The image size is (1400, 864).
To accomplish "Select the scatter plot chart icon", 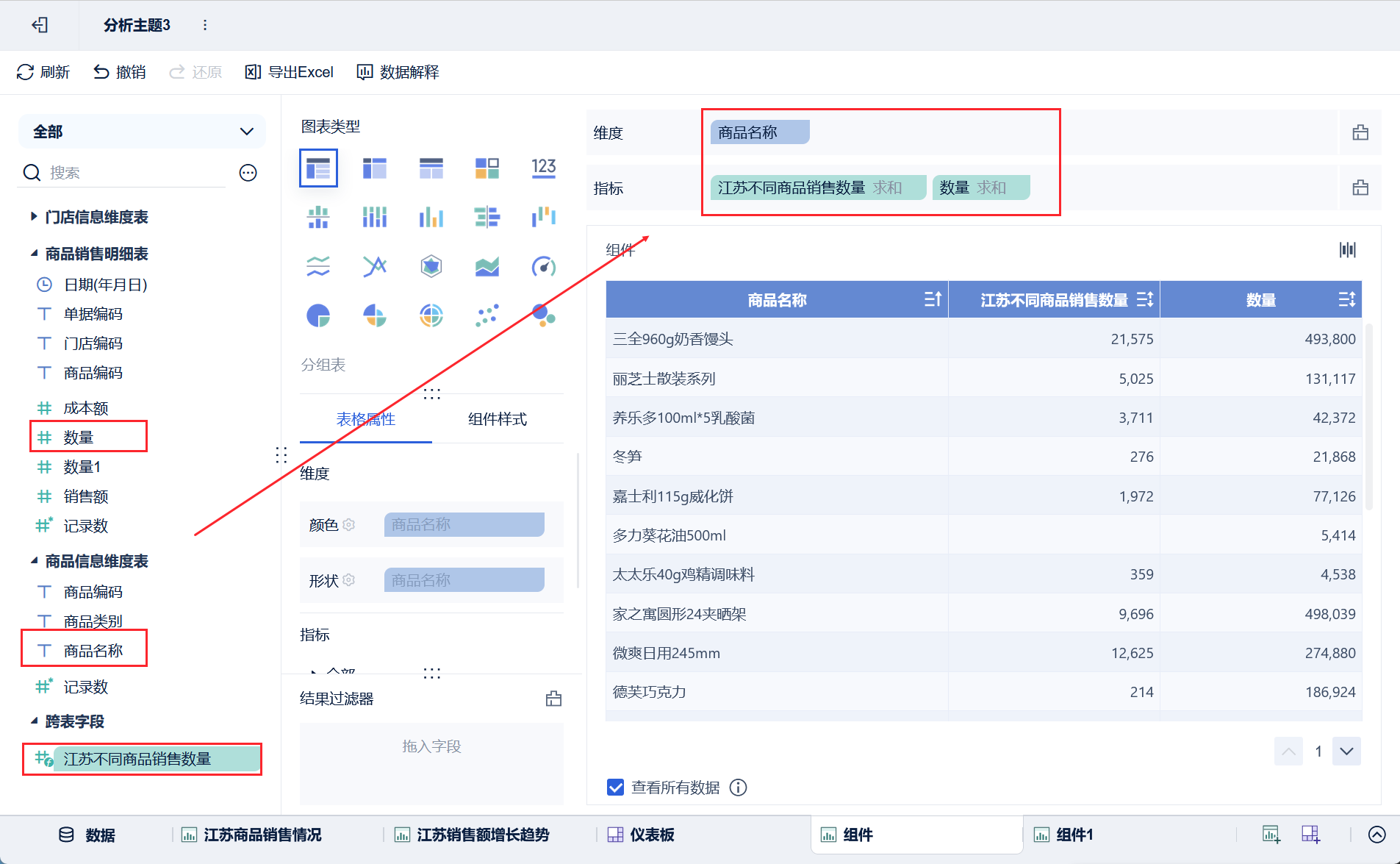I will point(487,315).
